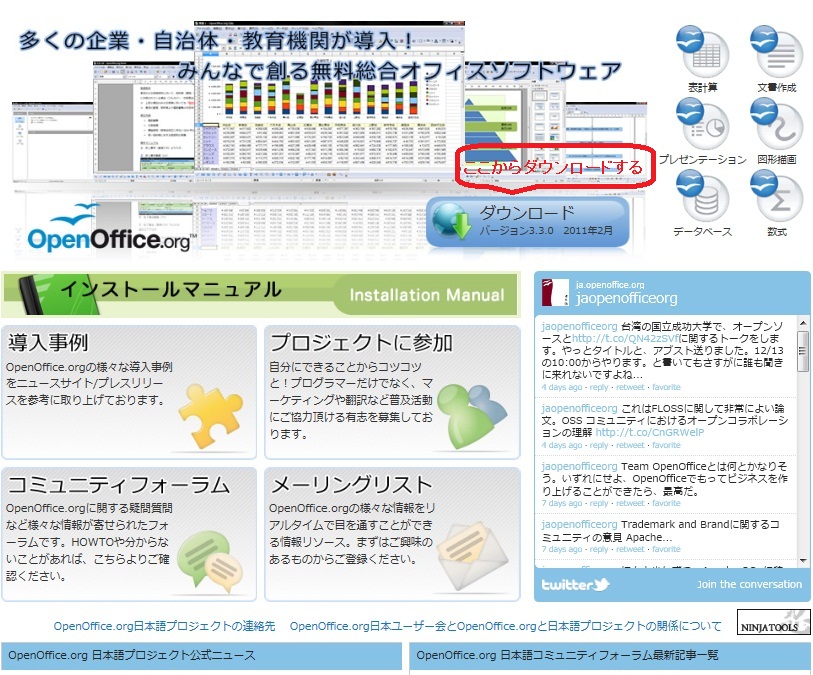Viewport: 813px width, 675px height.
Task: Click the blue ダウンロード version 3.3.0 button
Action: pos(527,221)
